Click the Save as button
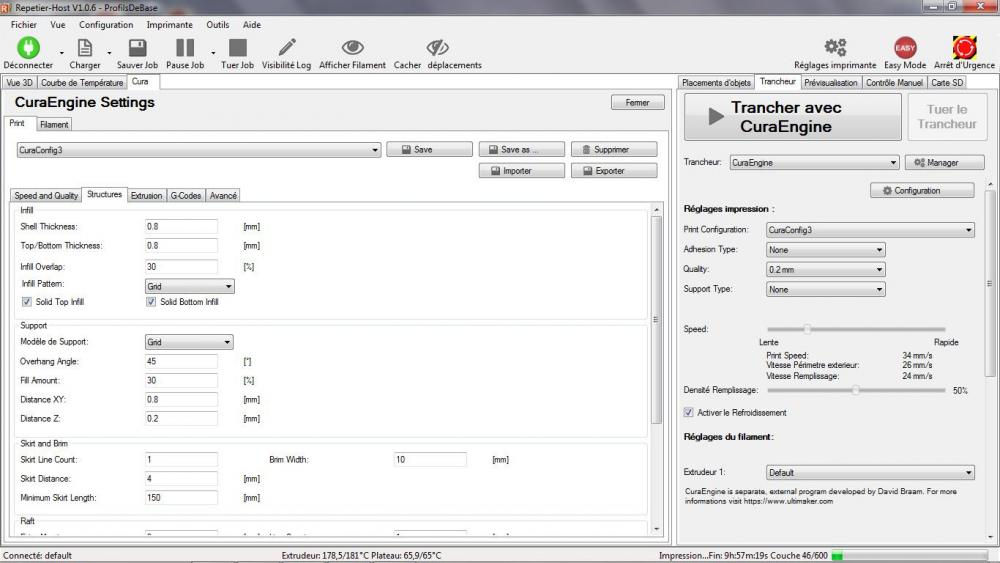This screenshot has height=563, width=1000. [521, 149]
